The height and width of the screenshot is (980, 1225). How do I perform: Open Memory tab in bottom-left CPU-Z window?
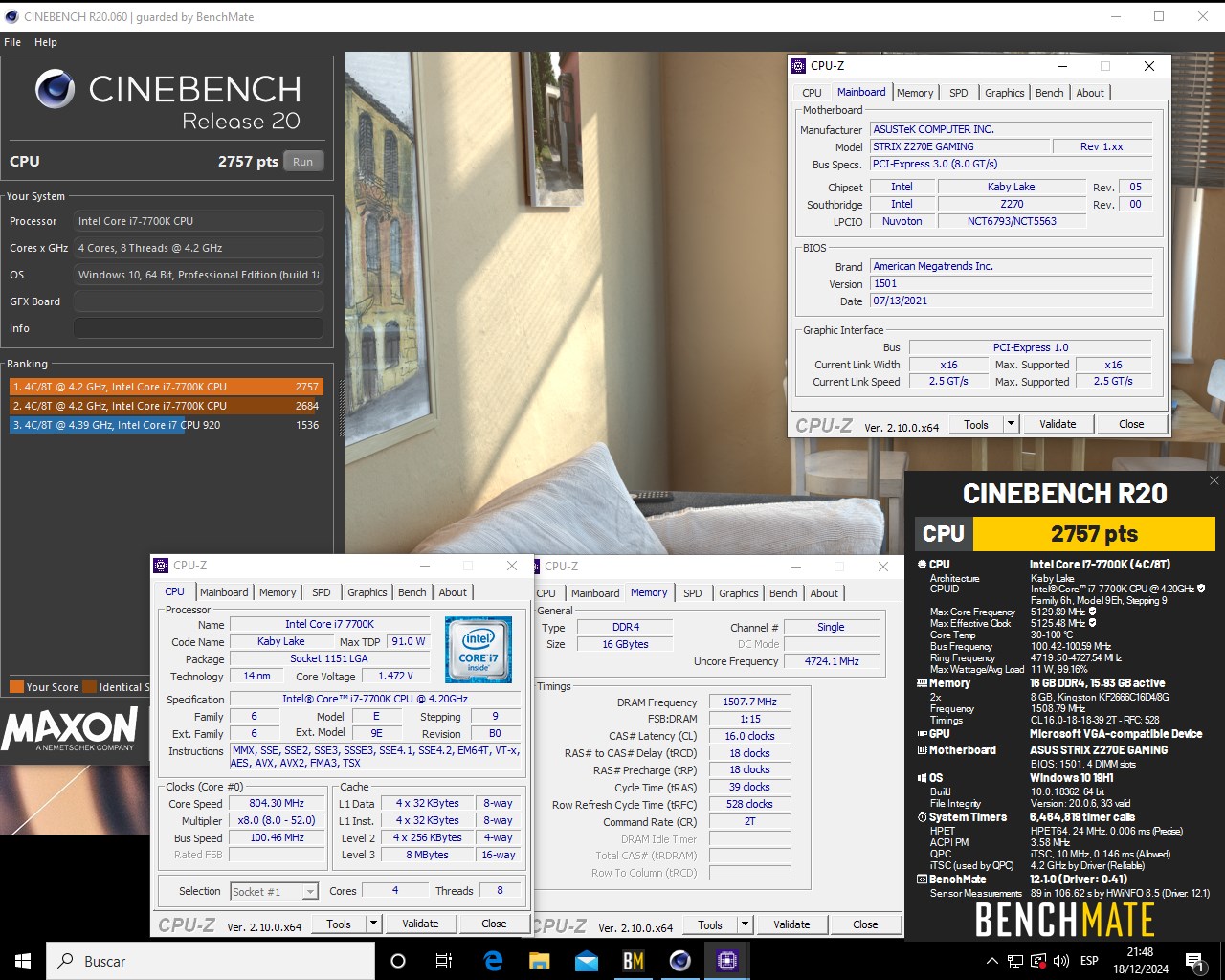(x=278, y=592)
